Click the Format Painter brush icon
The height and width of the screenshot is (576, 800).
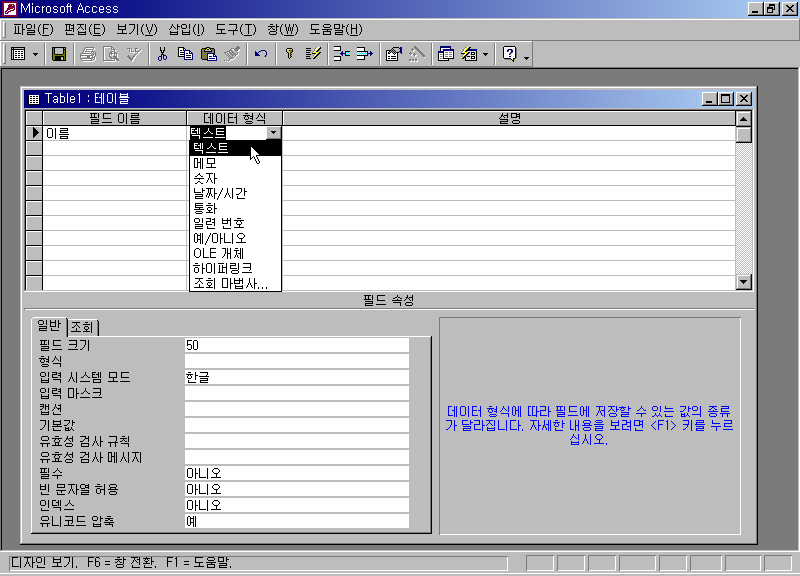click(232, 54)
